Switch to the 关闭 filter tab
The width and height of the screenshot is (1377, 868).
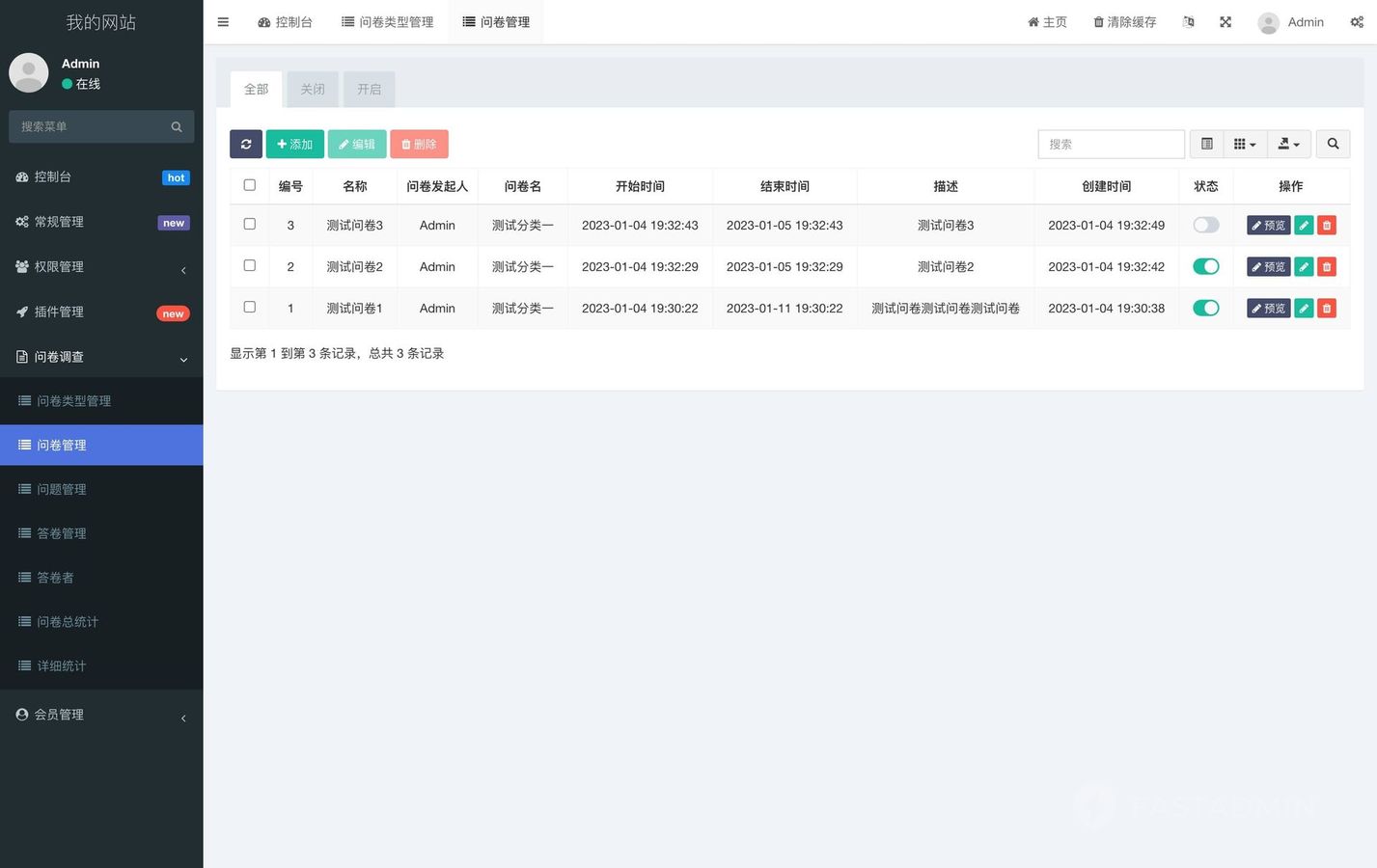[313, 89]
